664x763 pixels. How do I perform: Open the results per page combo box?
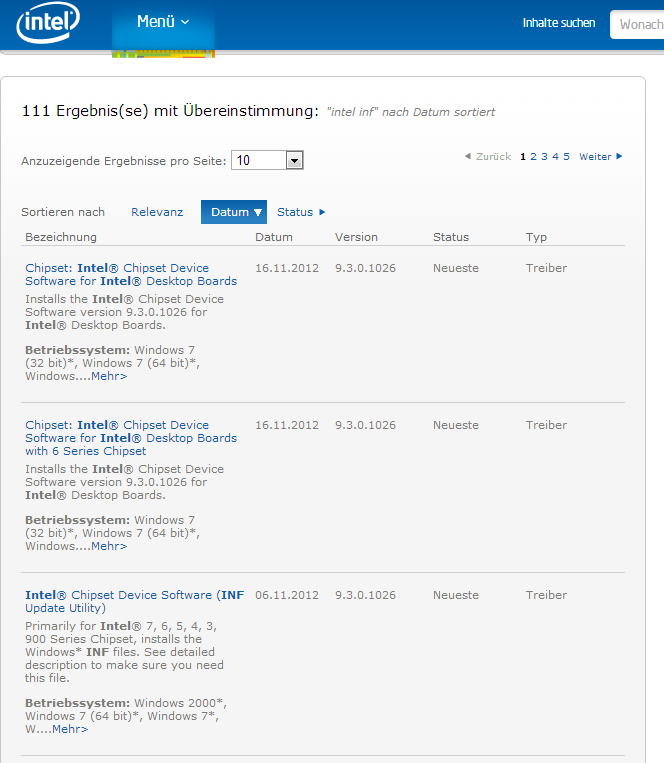point(267,160)
